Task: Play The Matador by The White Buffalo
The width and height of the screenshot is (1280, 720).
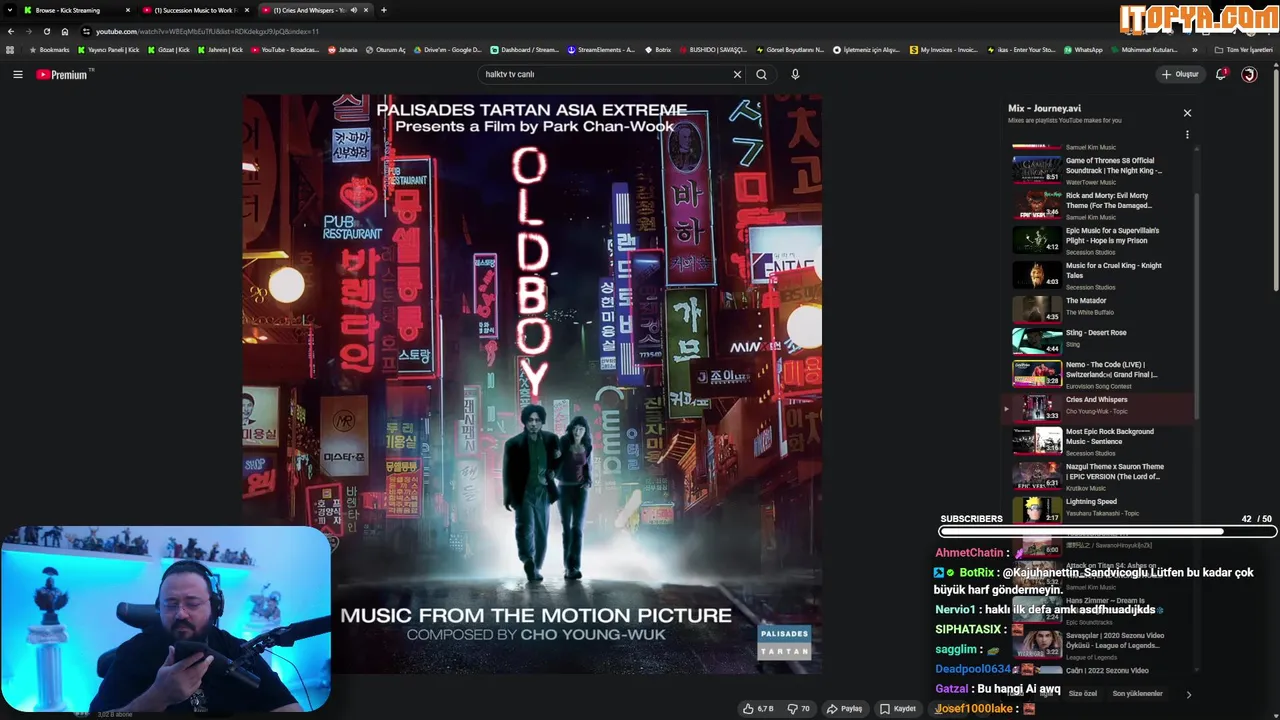Action: pyautogui.click(x=1100, y=309)
